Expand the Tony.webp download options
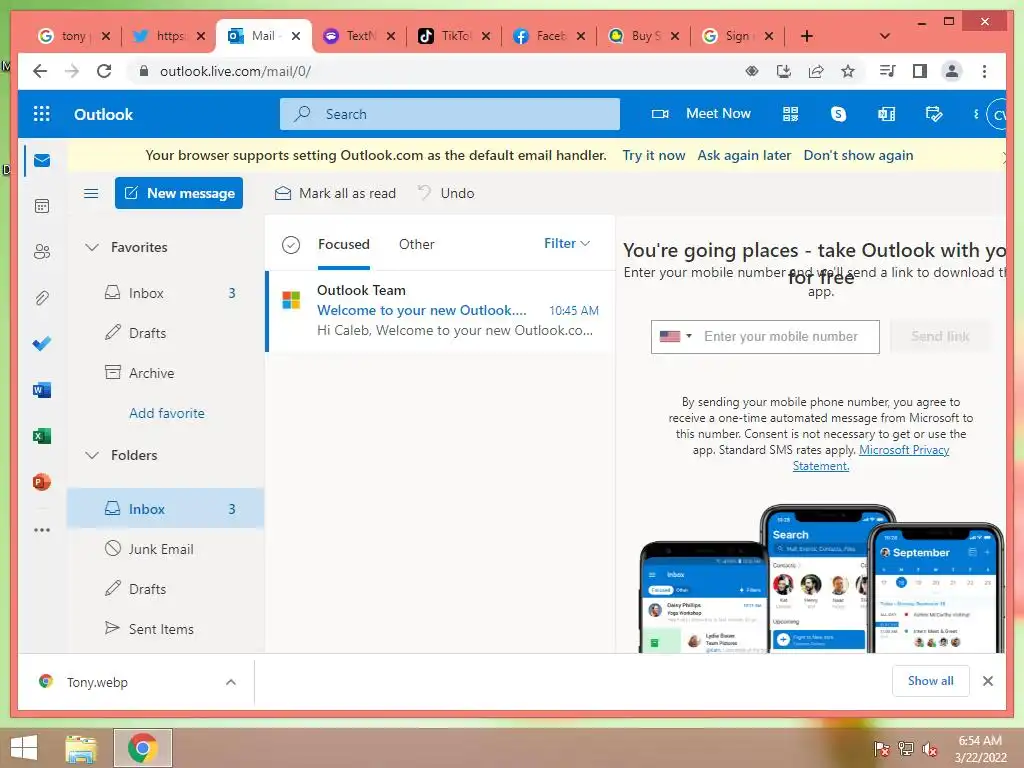Screen dimensions: 1024x768 coord(231,682)
